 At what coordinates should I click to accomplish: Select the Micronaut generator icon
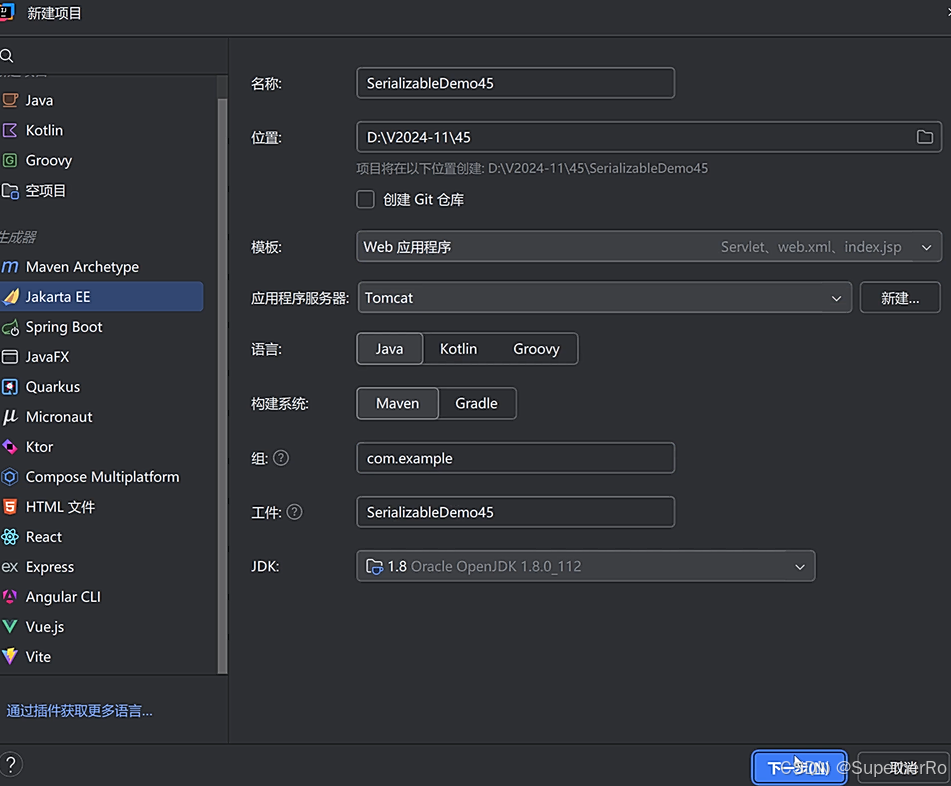10,417
